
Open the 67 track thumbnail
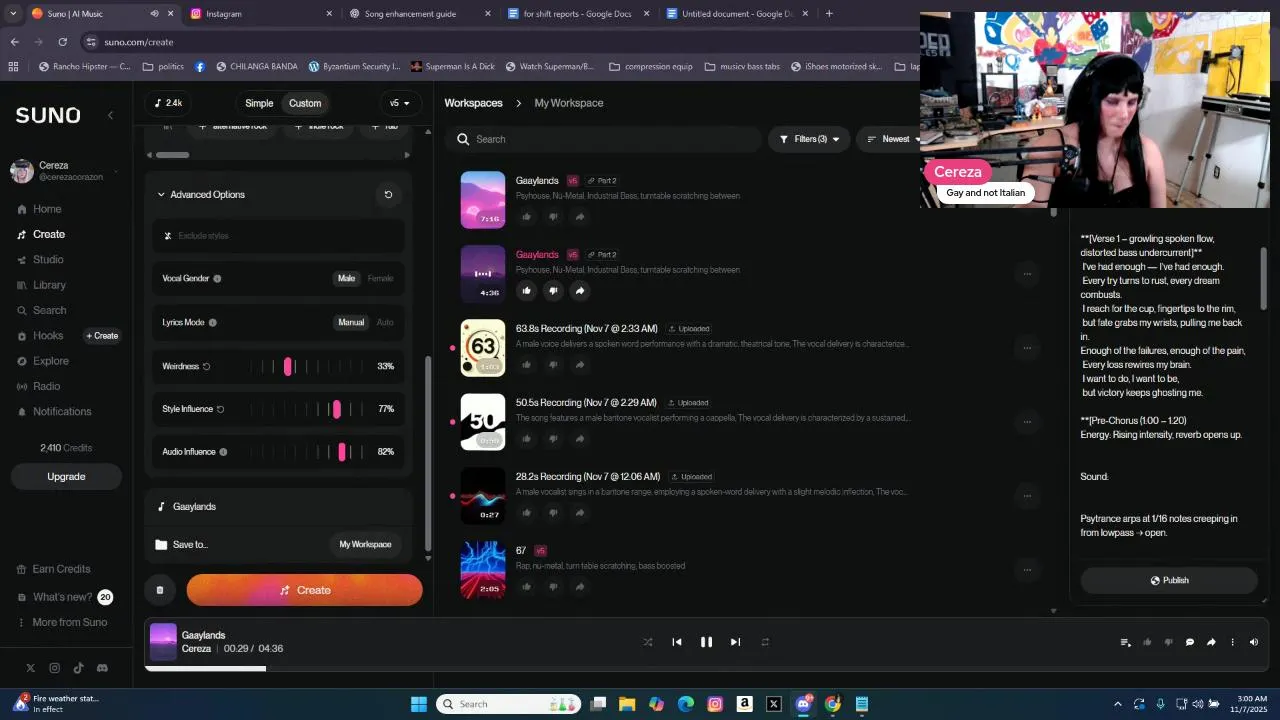pos(483,570)
